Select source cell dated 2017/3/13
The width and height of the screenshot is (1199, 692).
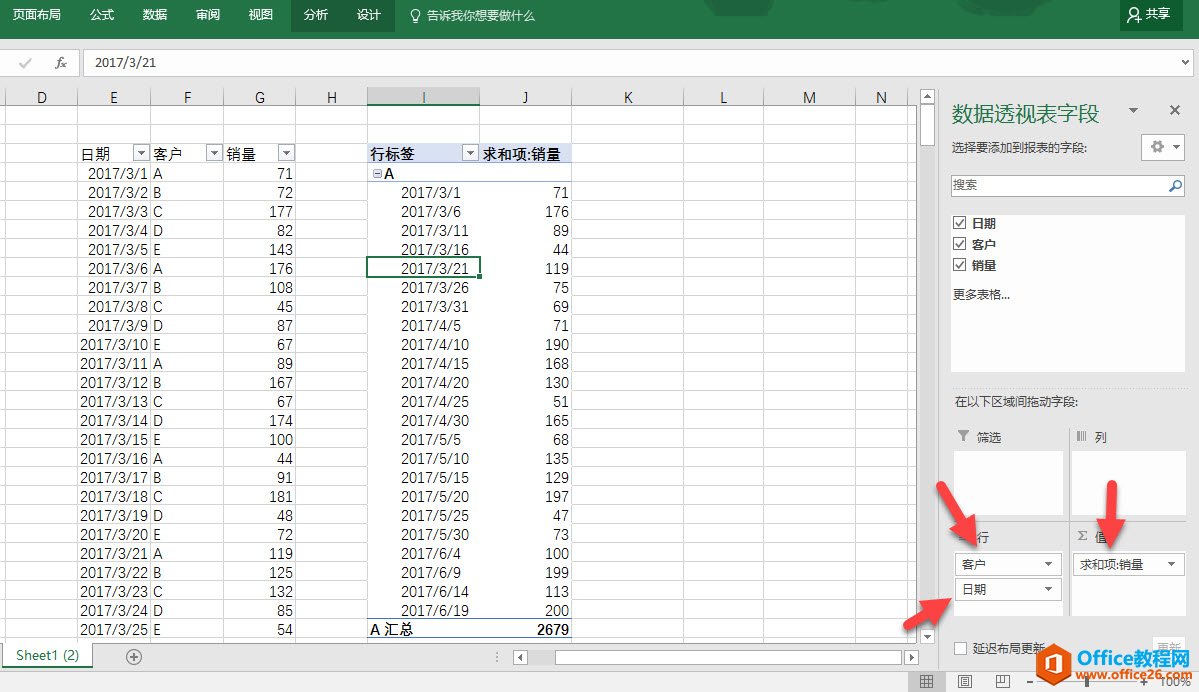tap(114, 401)
